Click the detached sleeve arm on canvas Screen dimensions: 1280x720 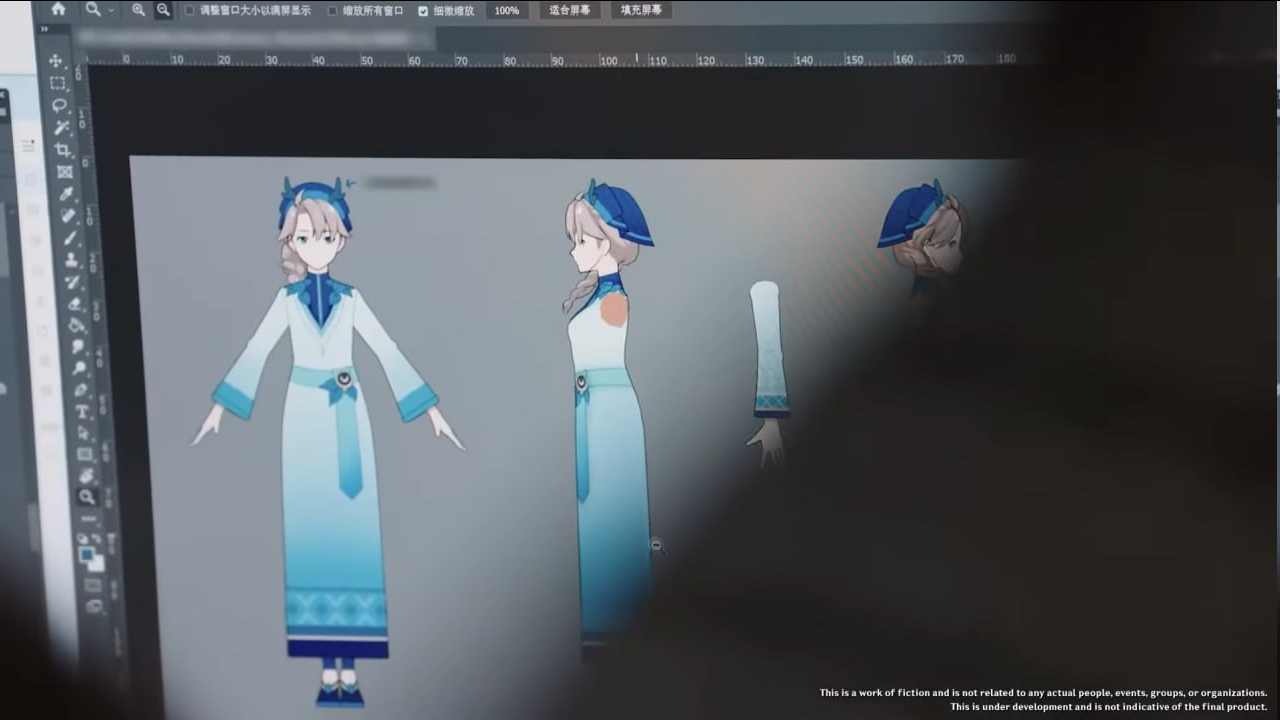point(768,372)
